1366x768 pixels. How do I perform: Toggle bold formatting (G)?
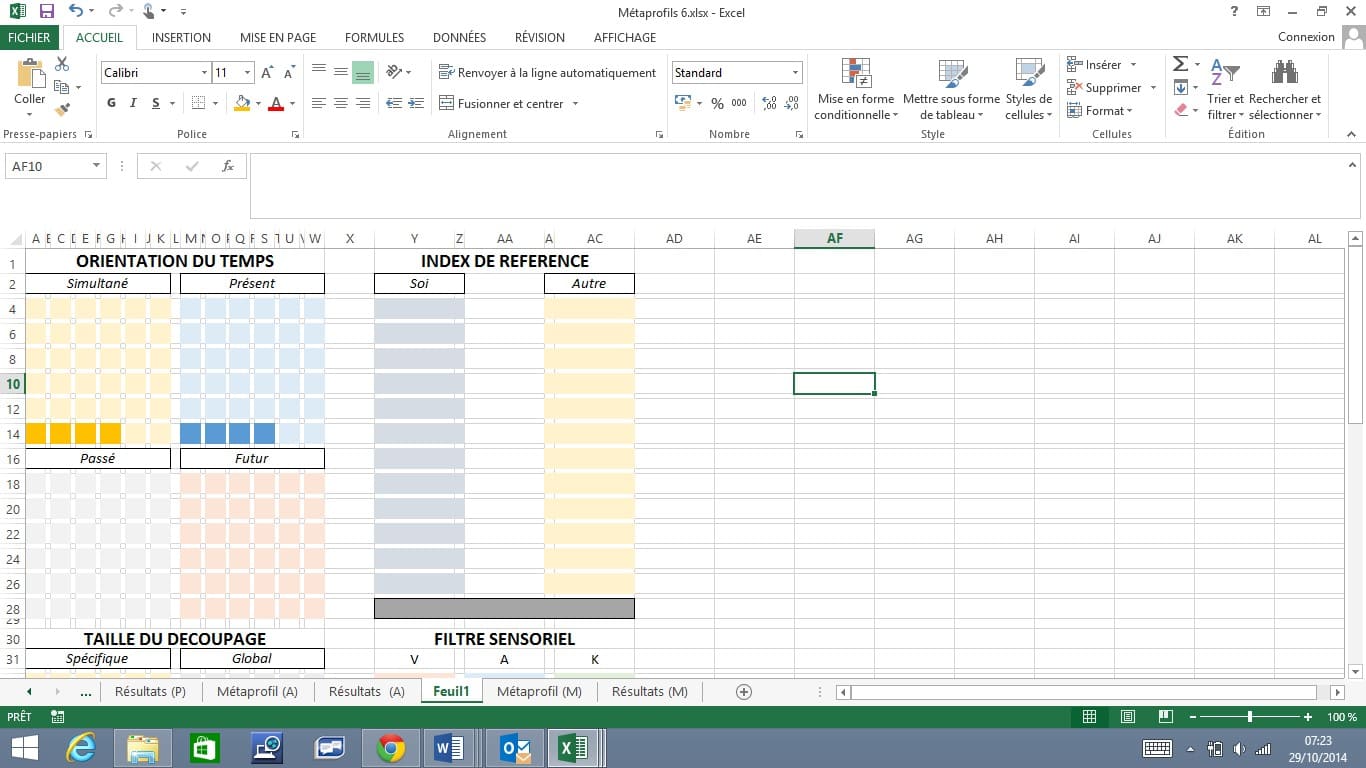(x=111, y=103)
